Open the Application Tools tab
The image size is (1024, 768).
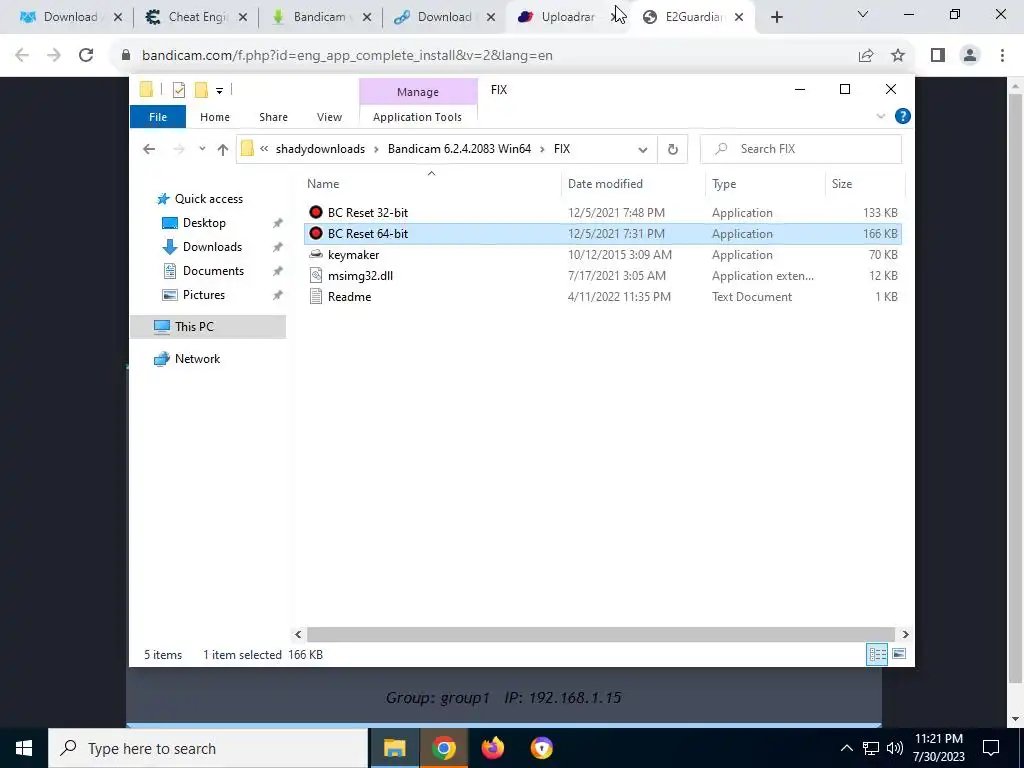point(417,117)
